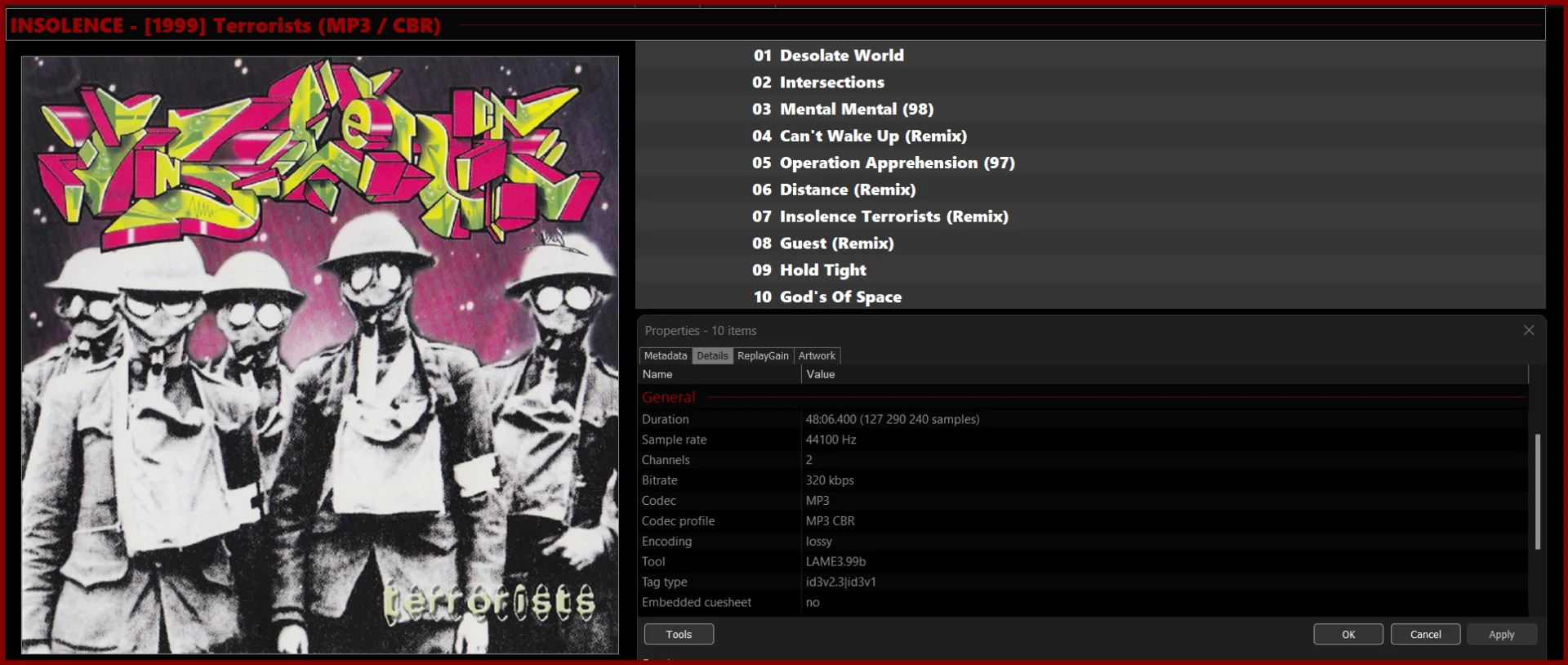Viewport: 1568px width, 665px height.
Task: Select track 10 God's Of Space
Action: pyautogui.click(x=1090, y=297)
